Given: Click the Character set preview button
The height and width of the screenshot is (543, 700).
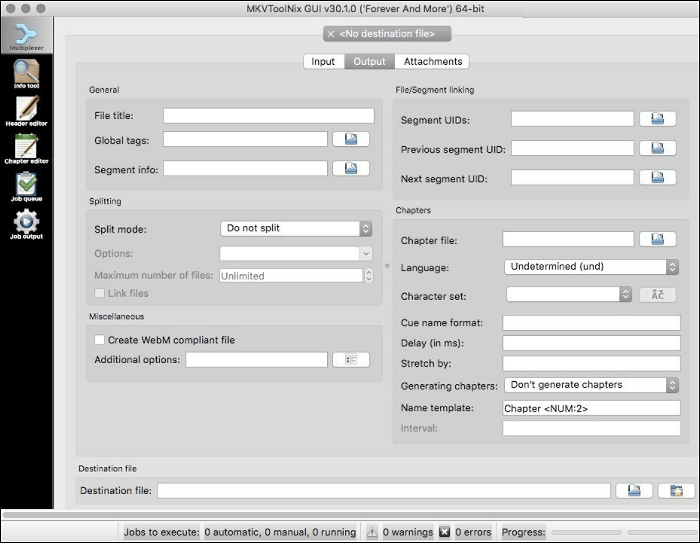Looking at the screenshot, I should click(657, 294).
